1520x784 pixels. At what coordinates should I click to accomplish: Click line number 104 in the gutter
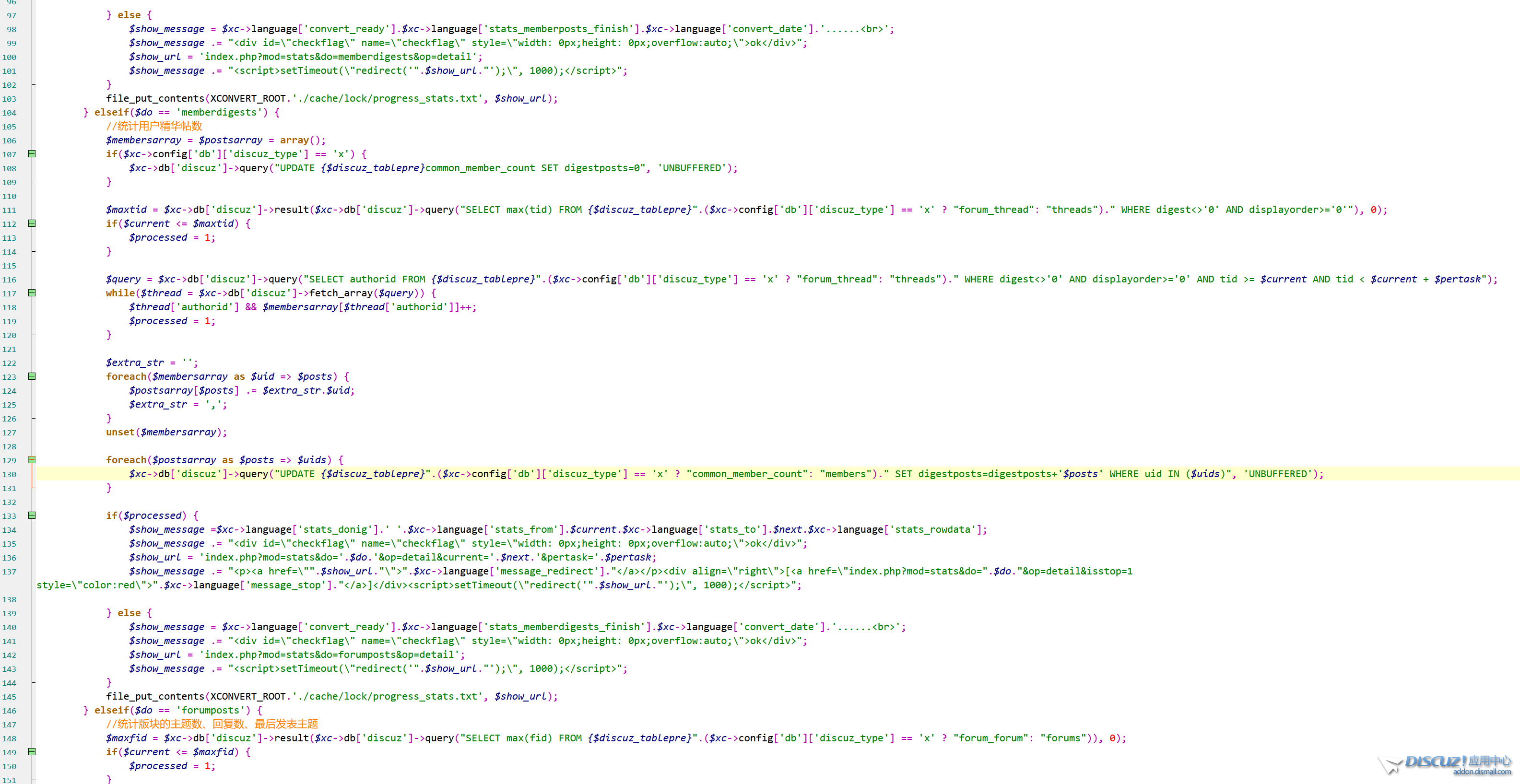point(10,113)
